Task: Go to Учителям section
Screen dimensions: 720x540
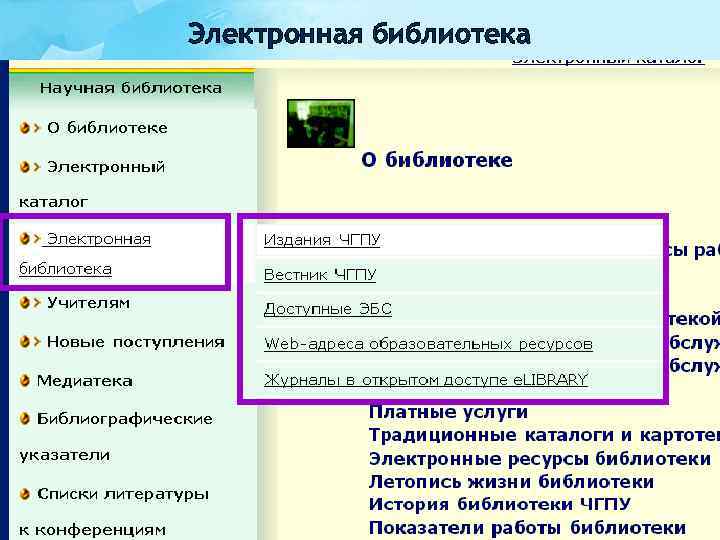Action: click(88, 303)
